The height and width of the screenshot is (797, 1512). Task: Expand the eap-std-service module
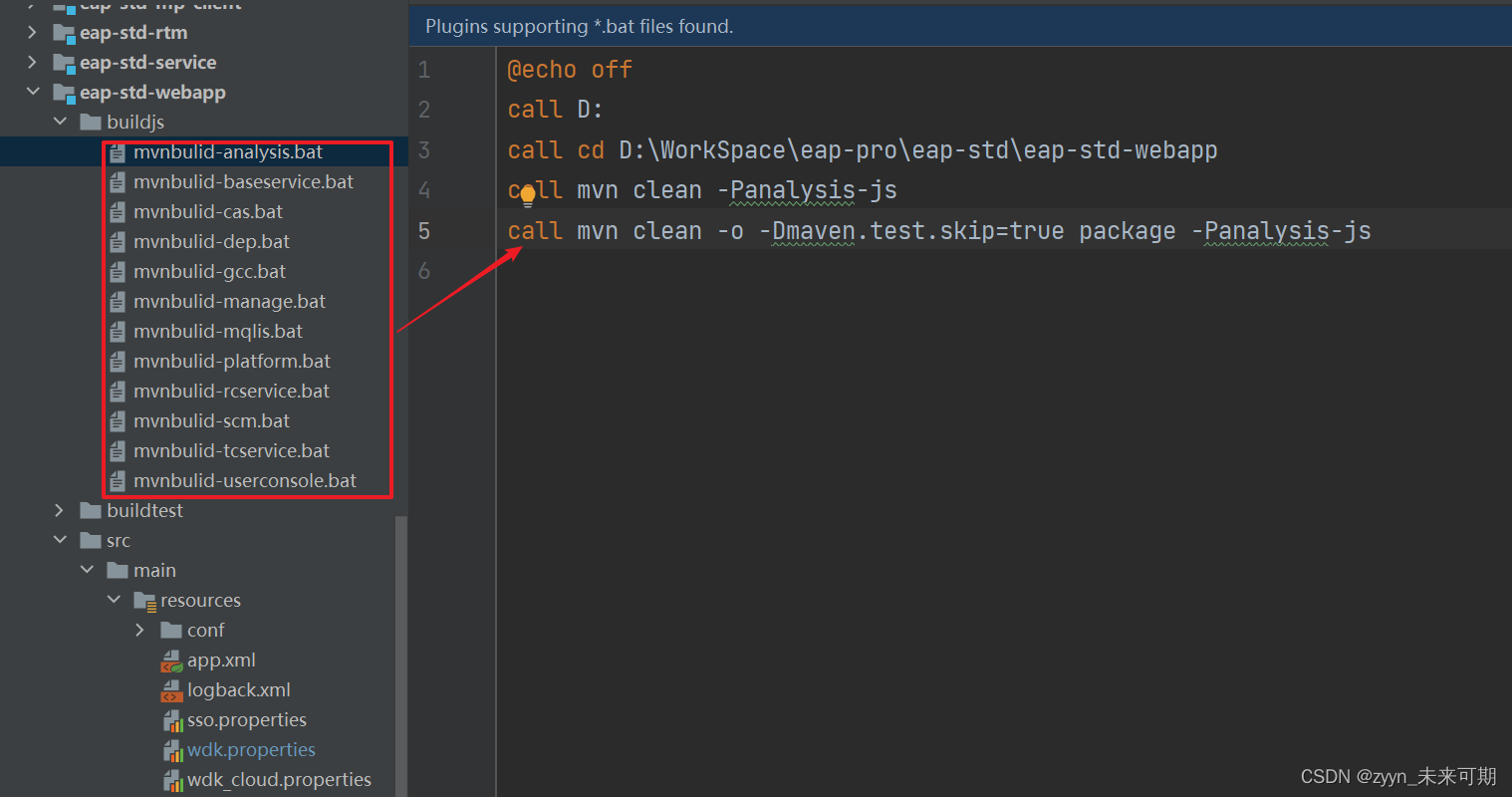[x=32, y=63]
